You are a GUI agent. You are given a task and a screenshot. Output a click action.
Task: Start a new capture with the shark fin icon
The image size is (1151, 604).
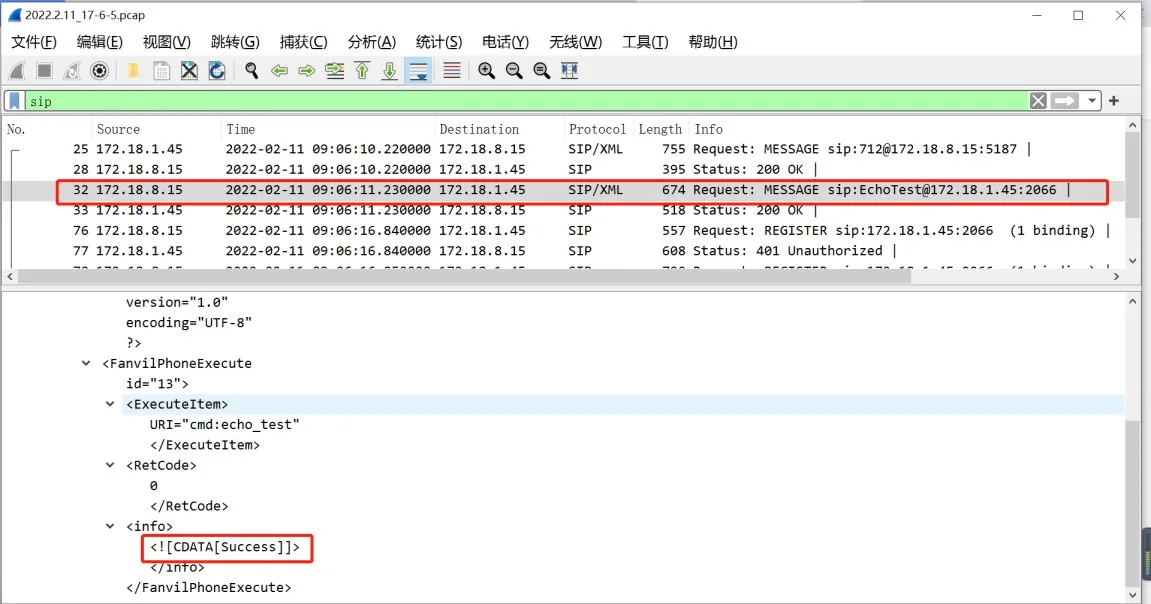[x=15, y=70]
